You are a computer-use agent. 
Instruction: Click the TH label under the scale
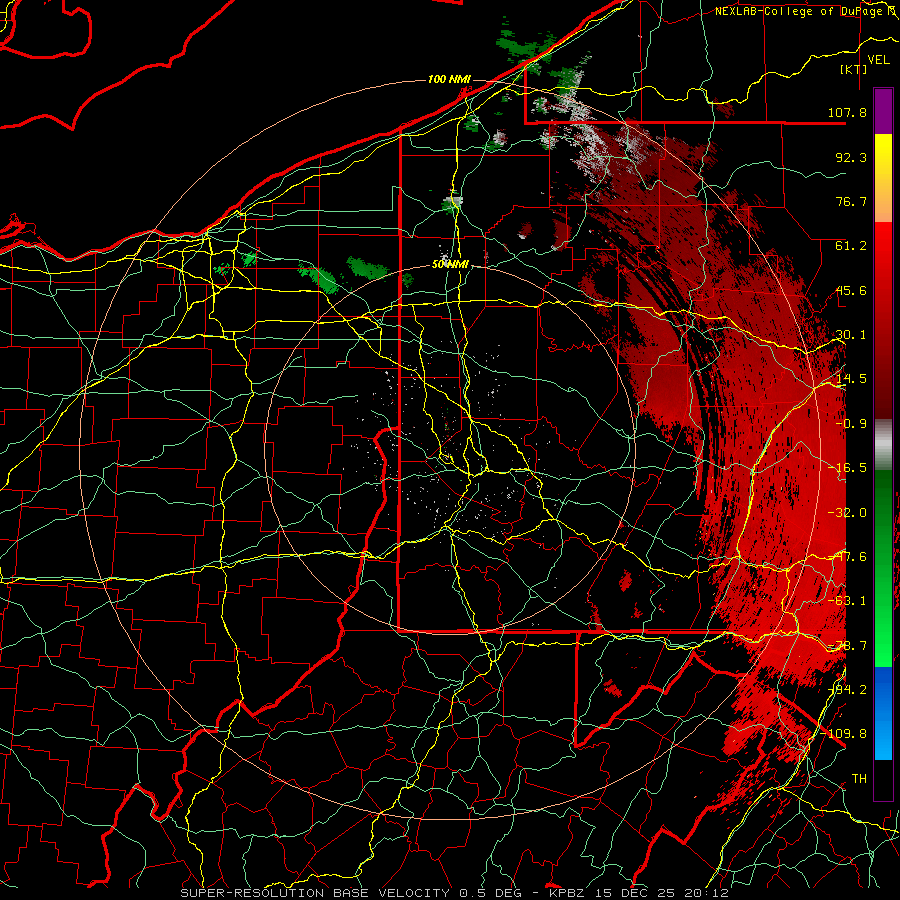coord(859,779)
